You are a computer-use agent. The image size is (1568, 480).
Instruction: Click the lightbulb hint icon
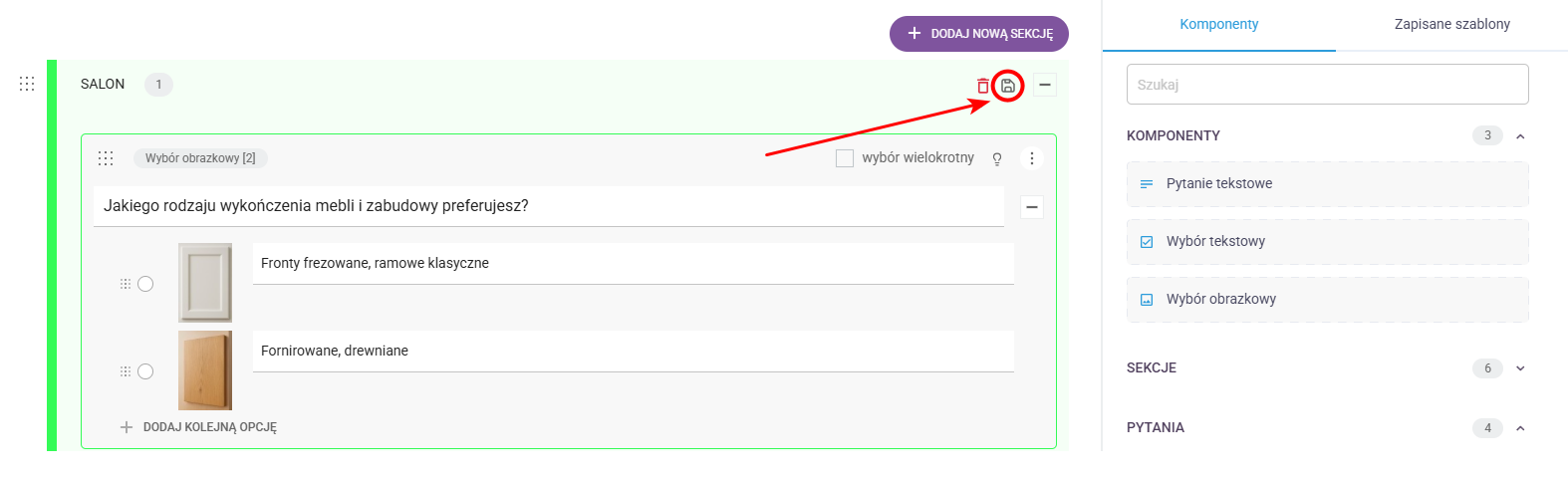[x=997, y=158]
